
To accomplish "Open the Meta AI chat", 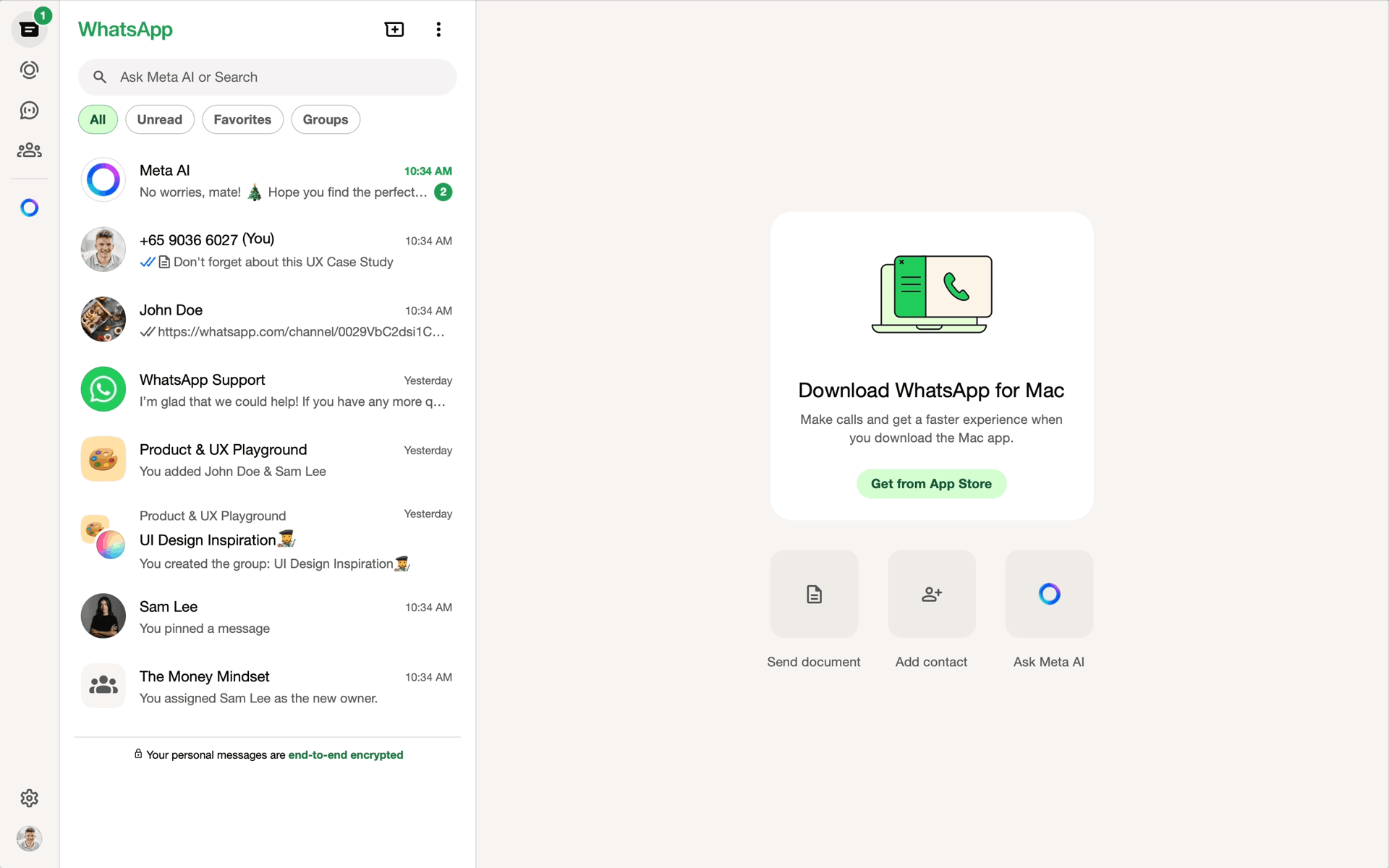I will pos(267,181).
